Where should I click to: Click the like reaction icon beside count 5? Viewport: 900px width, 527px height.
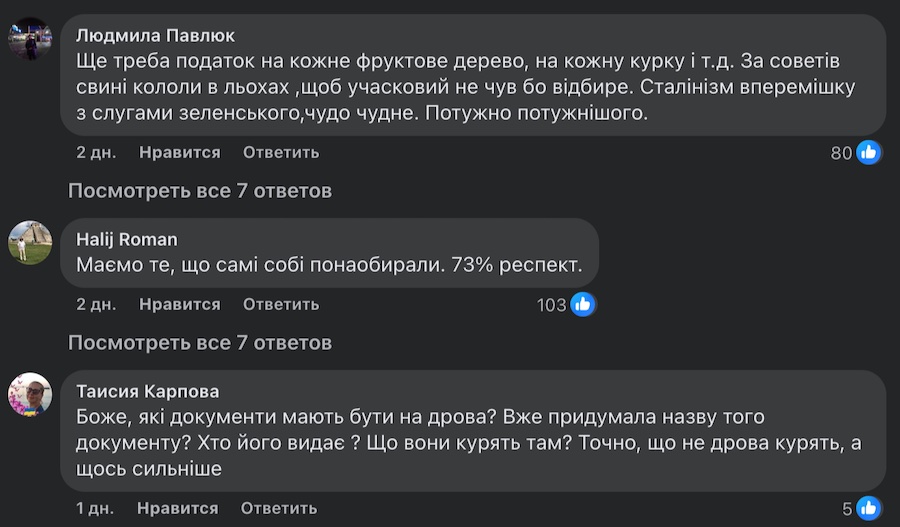coord(869,508)
